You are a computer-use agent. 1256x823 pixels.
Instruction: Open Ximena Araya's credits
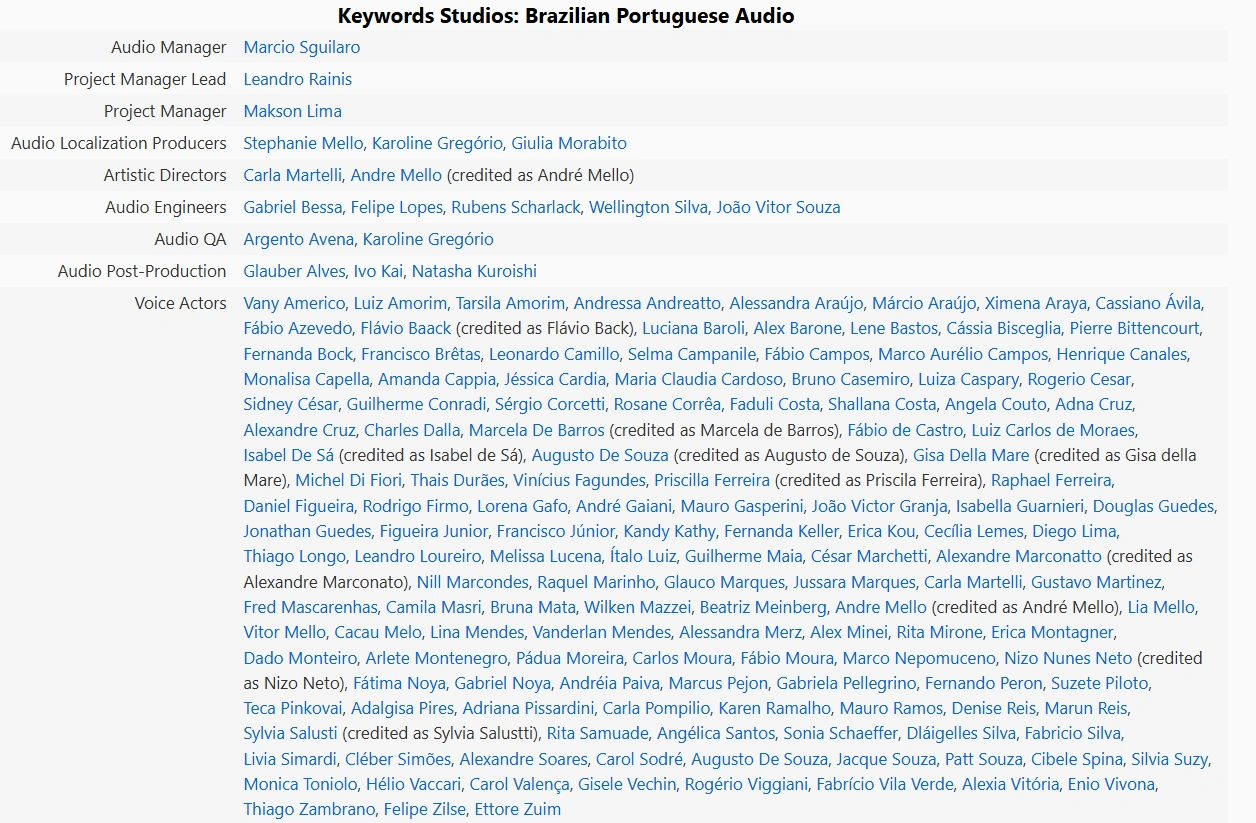click(x=1035, y=303)
